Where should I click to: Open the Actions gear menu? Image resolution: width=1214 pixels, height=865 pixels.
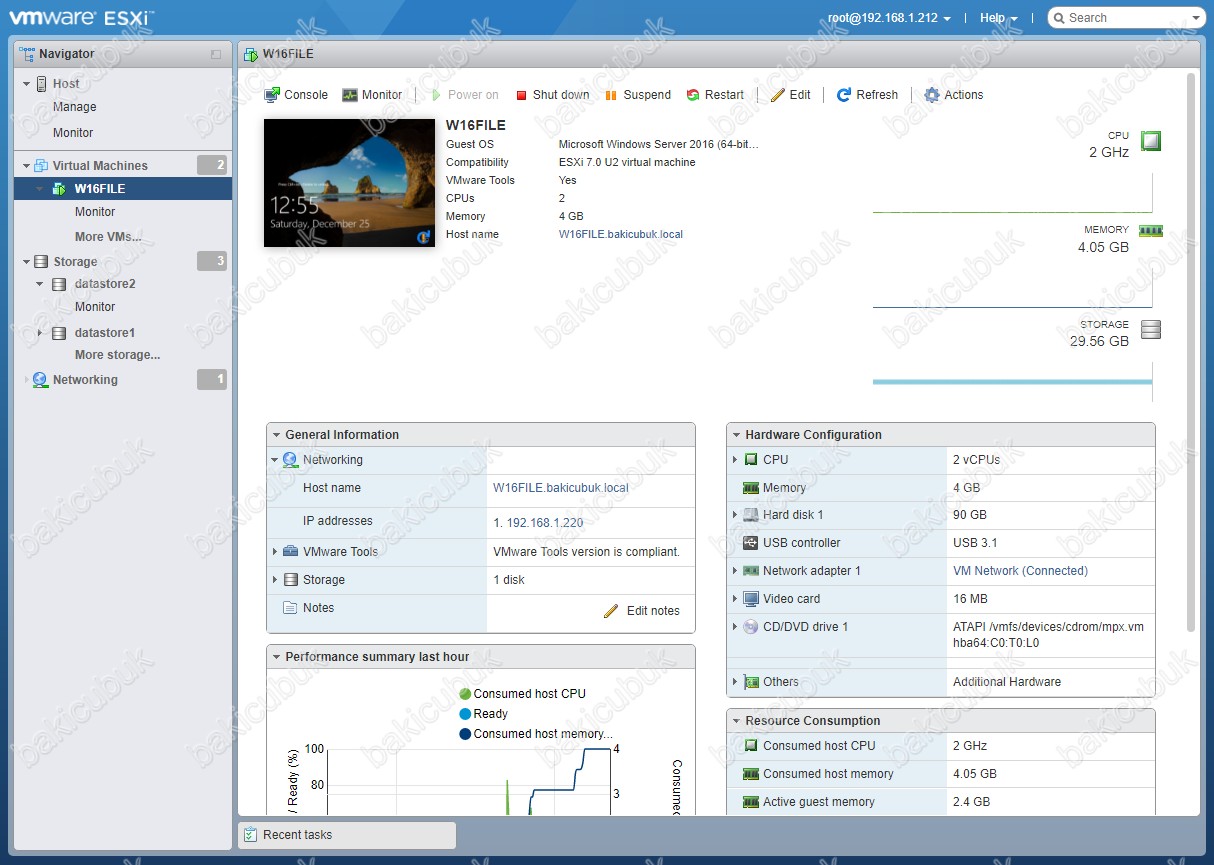(x=954, y=95)
